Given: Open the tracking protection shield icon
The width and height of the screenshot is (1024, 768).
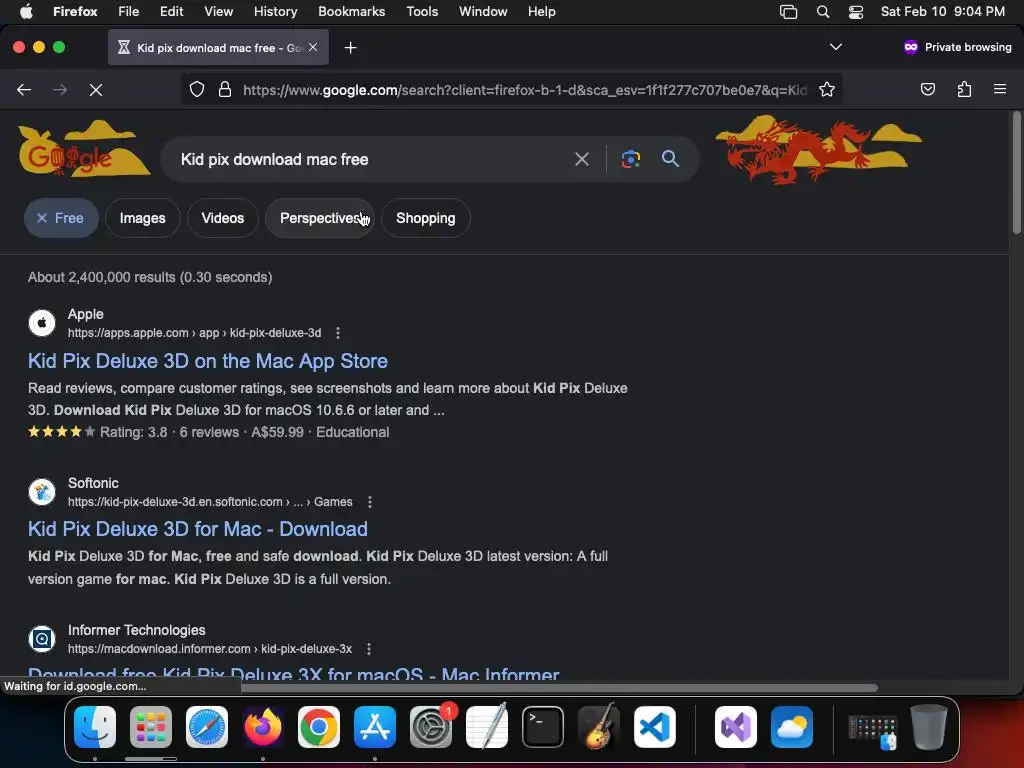Looking at the screenshot, I should [197, 89].
